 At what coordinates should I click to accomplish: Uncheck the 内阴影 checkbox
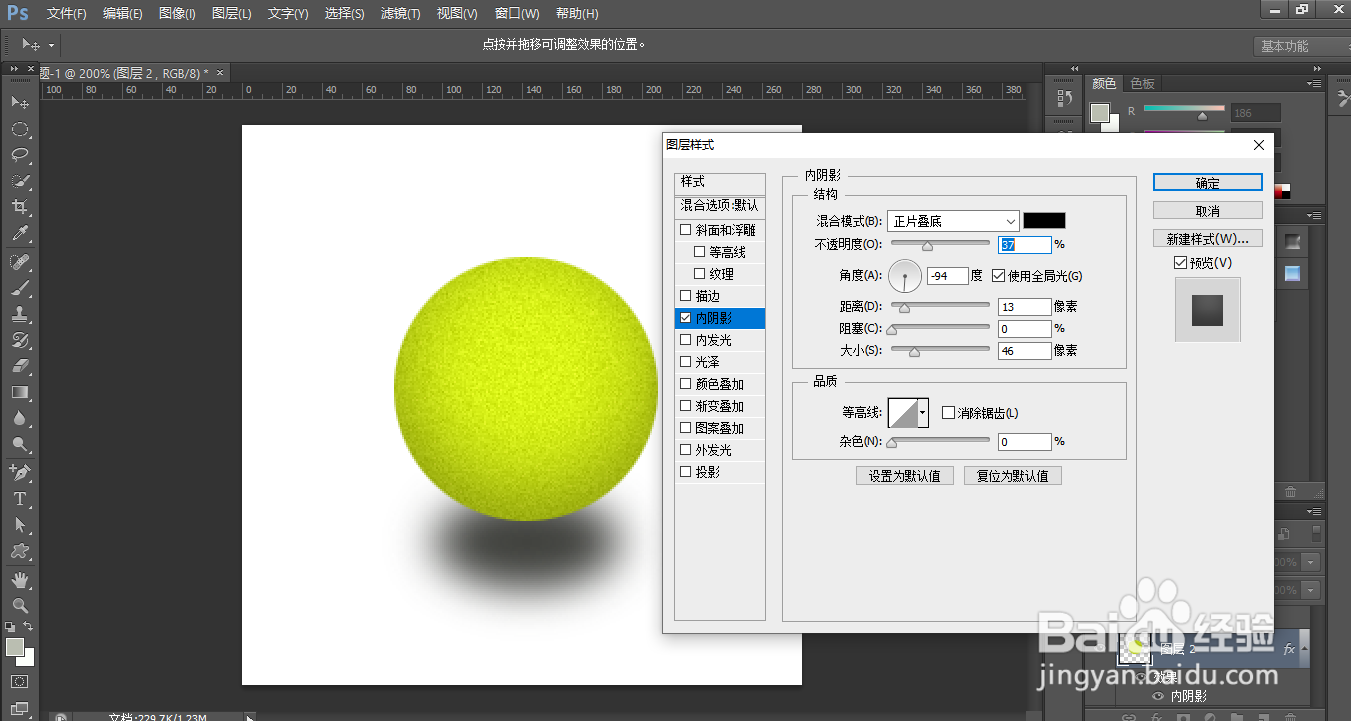pyautogui.click(x=685, y=318)
